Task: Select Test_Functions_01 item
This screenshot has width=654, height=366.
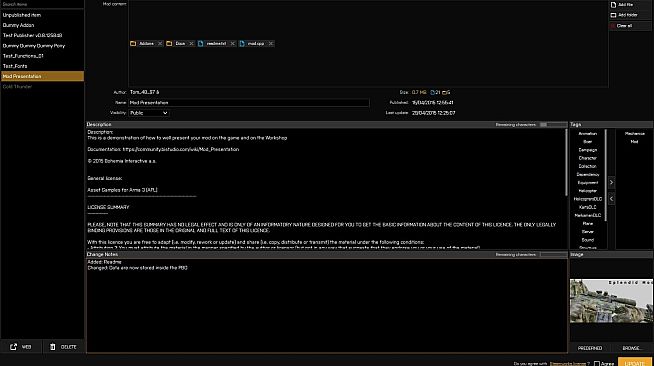Action: tap(42, 56)
